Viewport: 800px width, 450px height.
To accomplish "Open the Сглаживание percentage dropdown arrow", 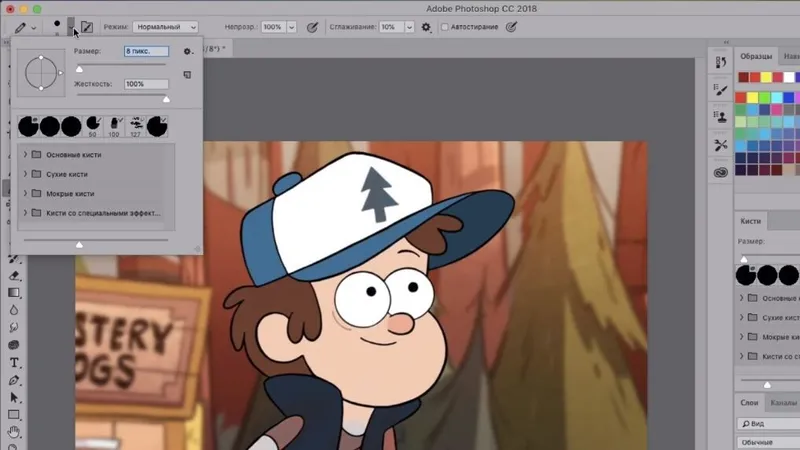I will tap(409, 27).
